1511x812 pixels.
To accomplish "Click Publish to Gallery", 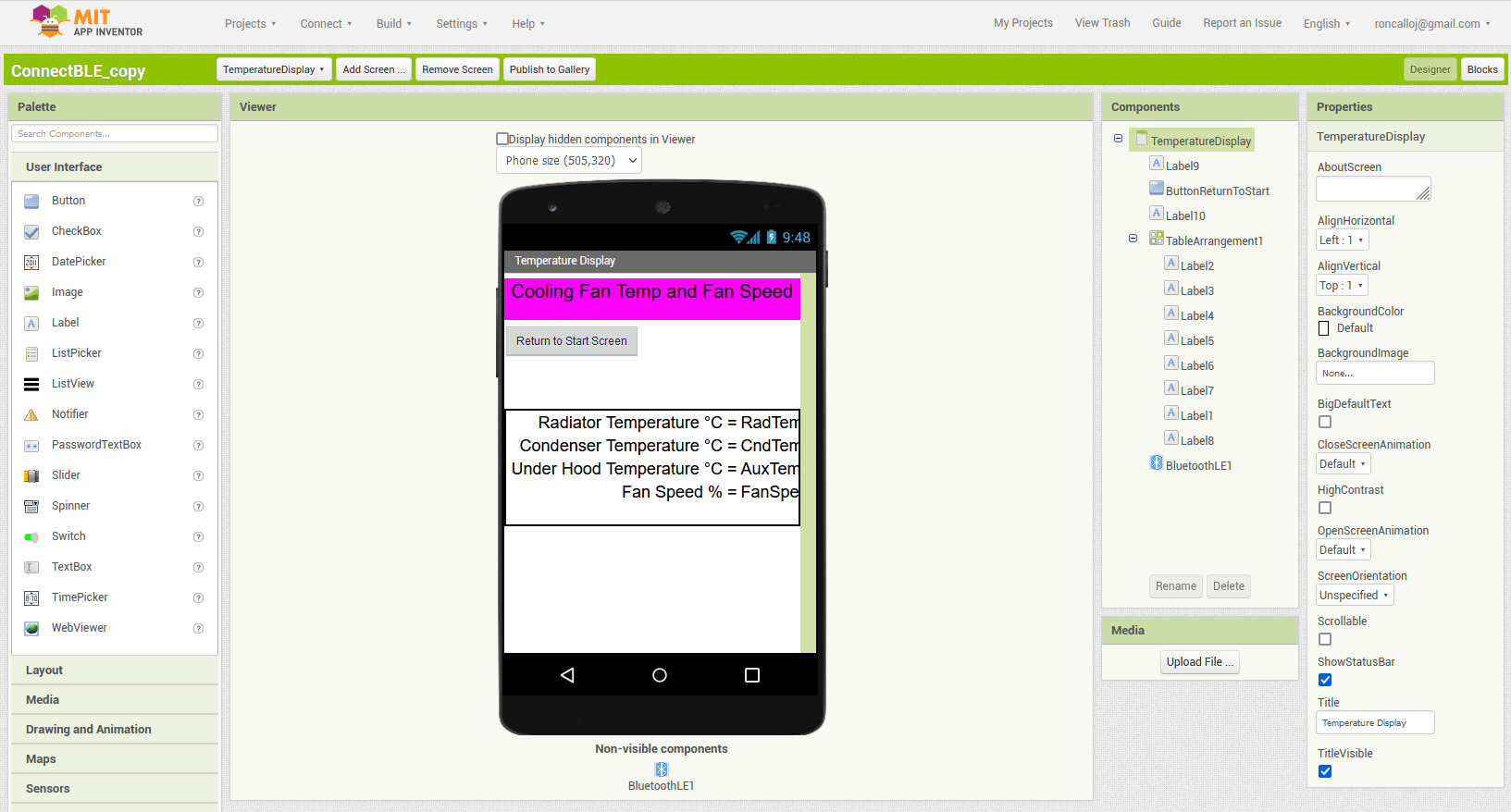I will [x=550, y=69].
